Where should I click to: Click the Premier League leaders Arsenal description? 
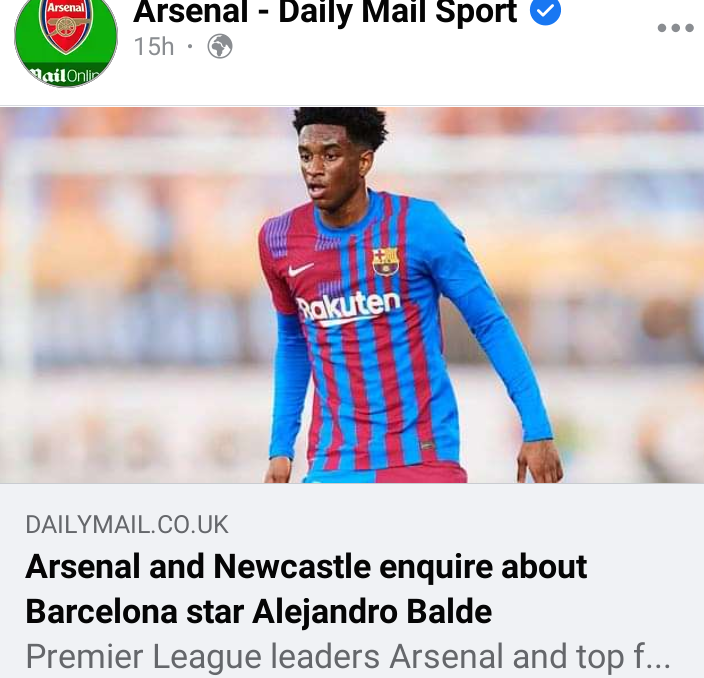pyautogui.click(x=348, y=656)
